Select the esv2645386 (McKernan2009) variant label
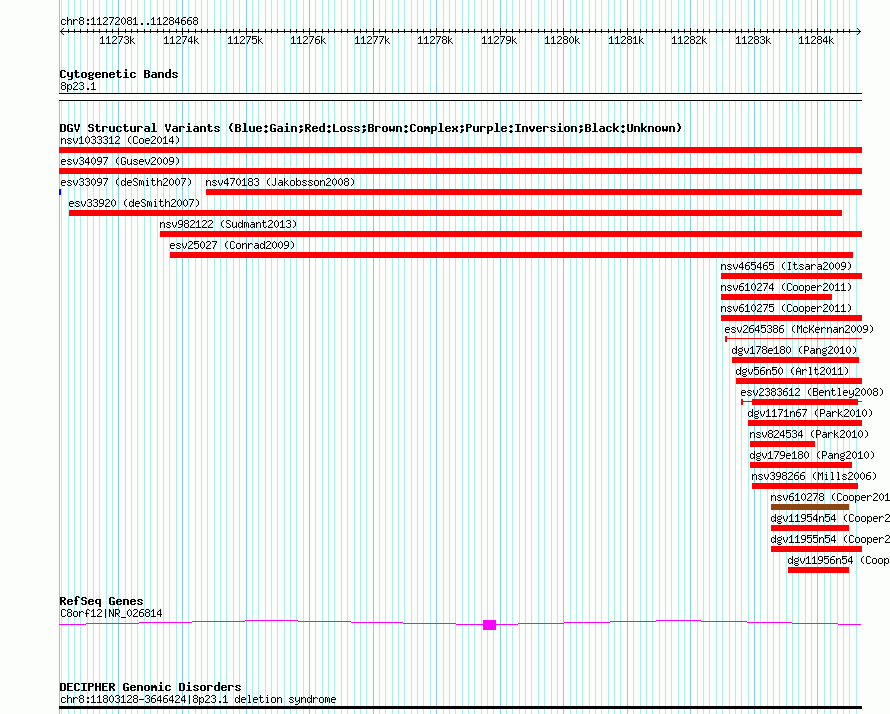The height and width of the screenshot is (714, 890). pos(798,329)
